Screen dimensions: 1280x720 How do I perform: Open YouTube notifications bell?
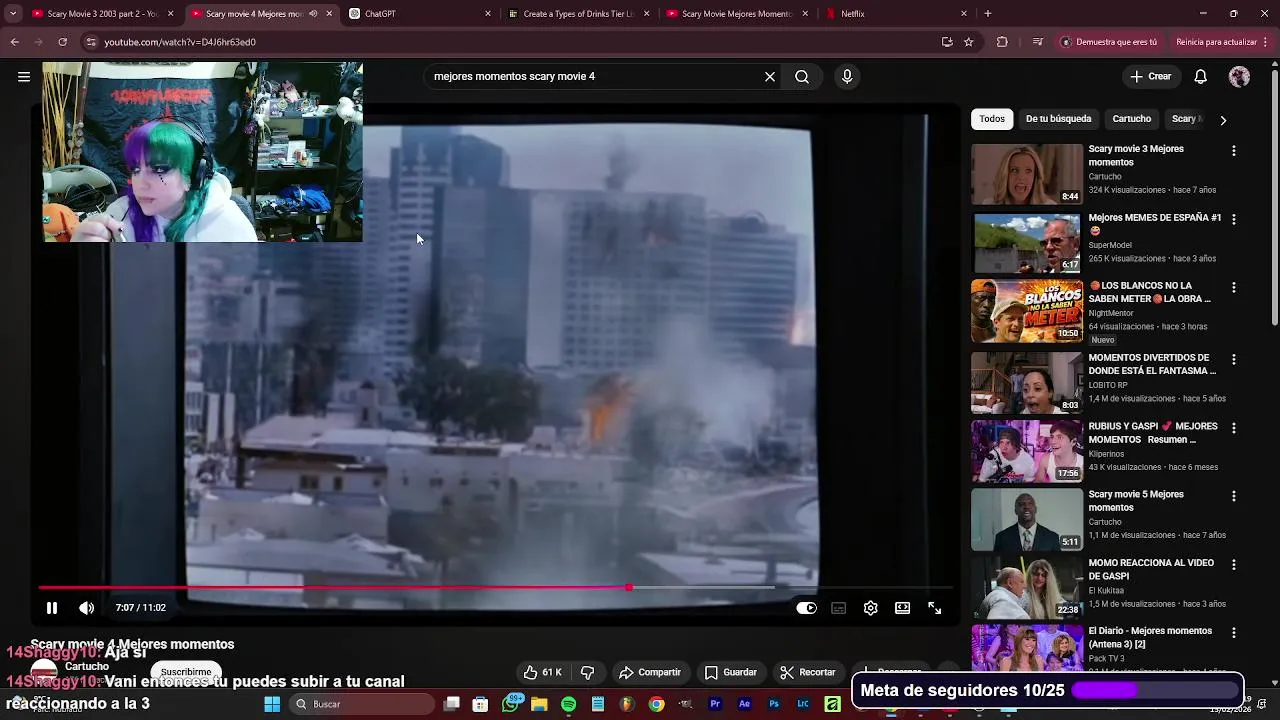pos(1201,76)
